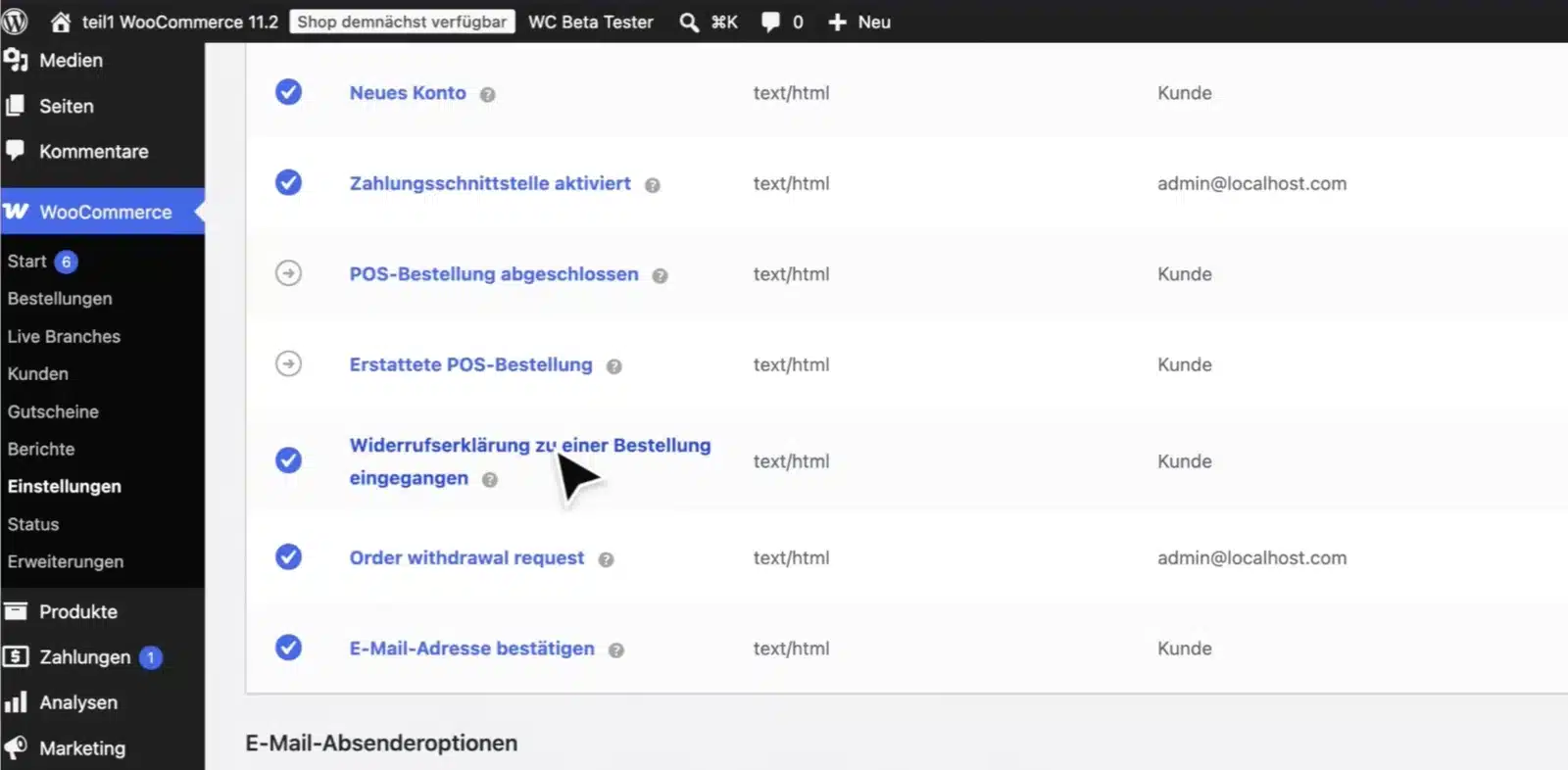Click E-Mail-Absenderoptionen heading
The height and width of the screenshot is (770, 1568).
[x=381, y=743]
